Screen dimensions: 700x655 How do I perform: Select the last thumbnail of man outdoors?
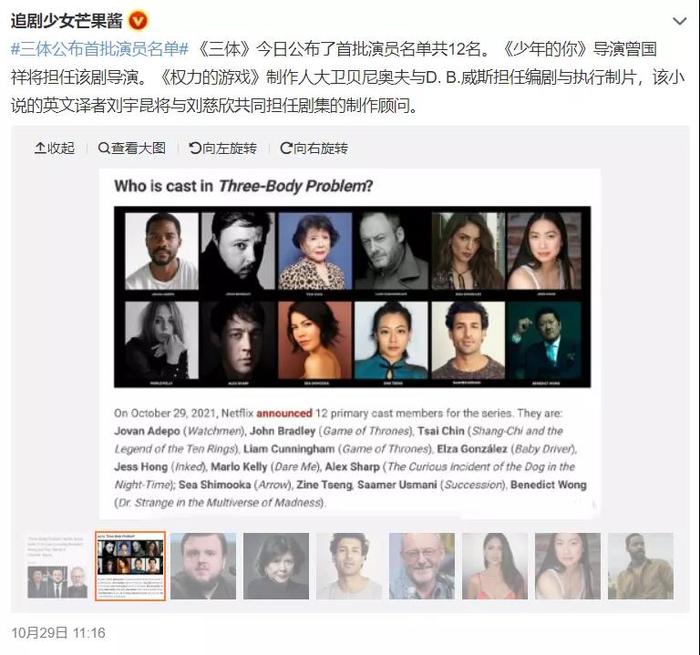click(641, 566)
